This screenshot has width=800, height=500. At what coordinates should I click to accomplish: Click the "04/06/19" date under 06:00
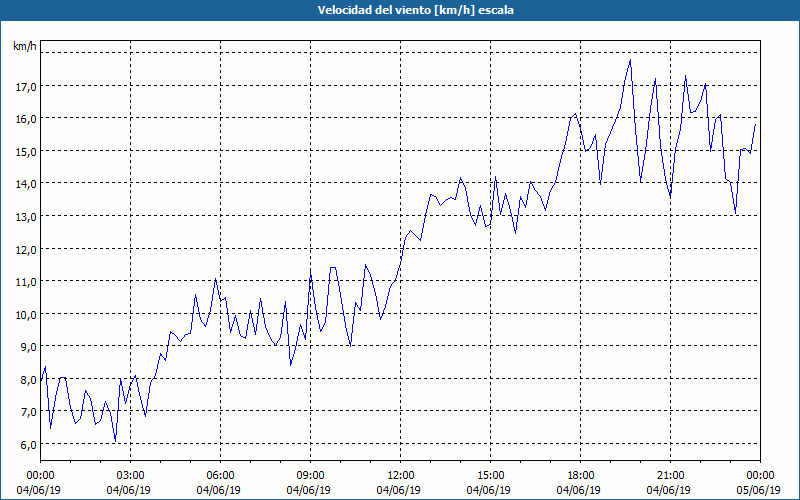[218, 490]
